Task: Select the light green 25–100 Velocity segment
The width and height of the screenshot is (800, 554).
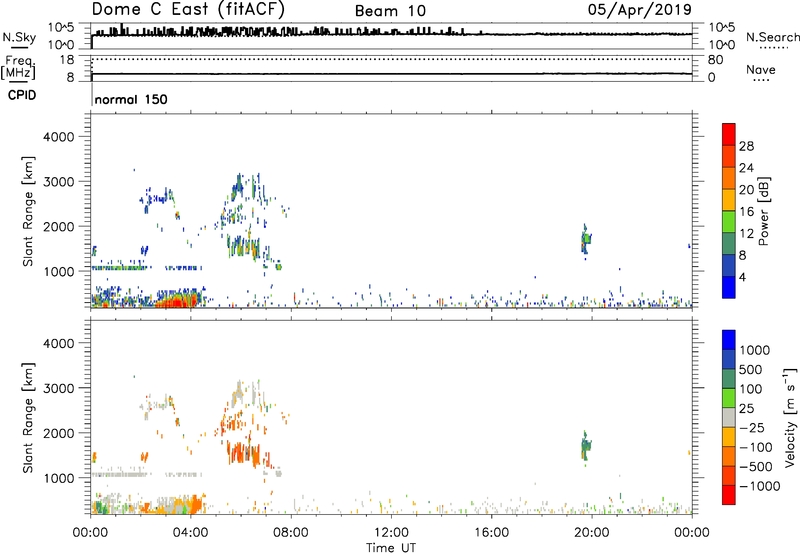Action: (729, 398)
